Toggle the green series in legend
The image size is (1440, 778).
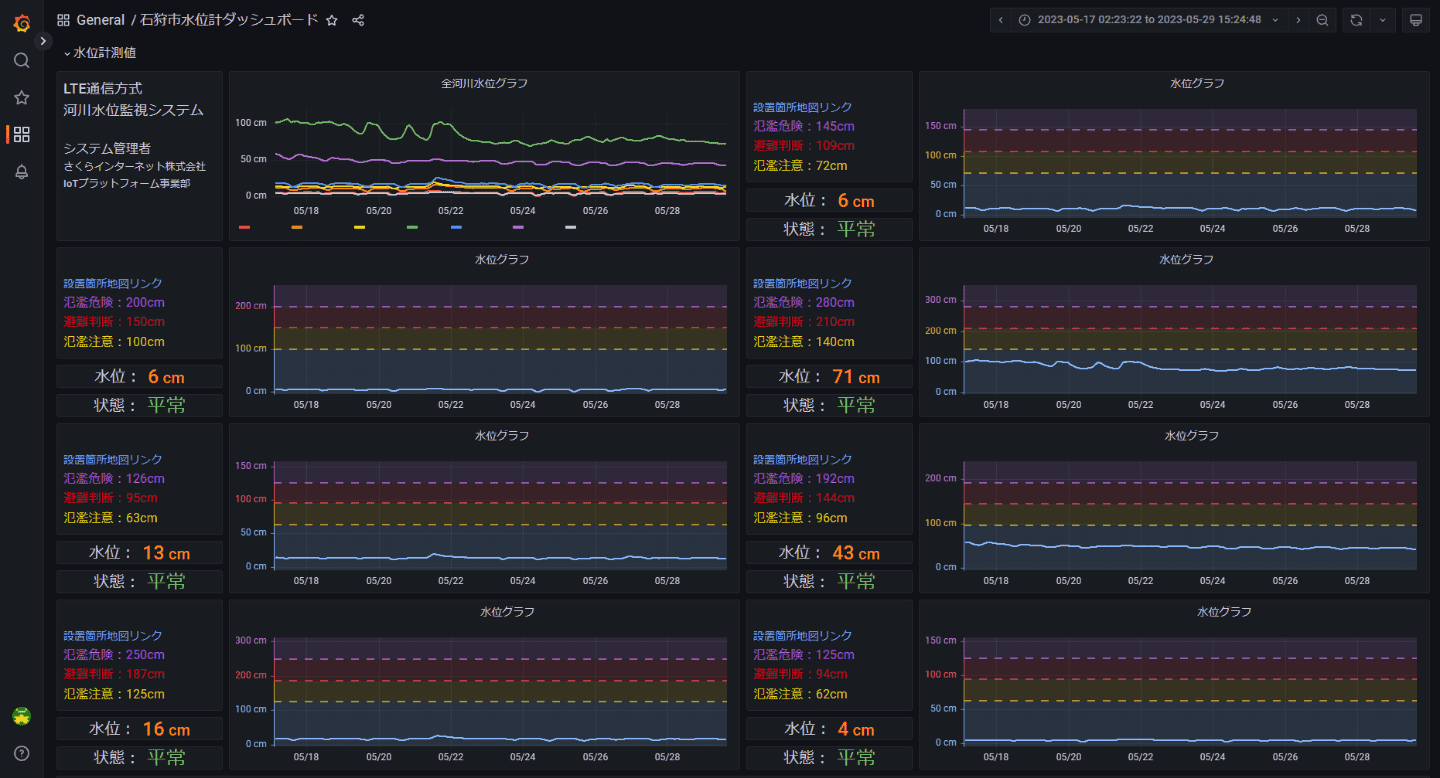(x=412, y=228)
